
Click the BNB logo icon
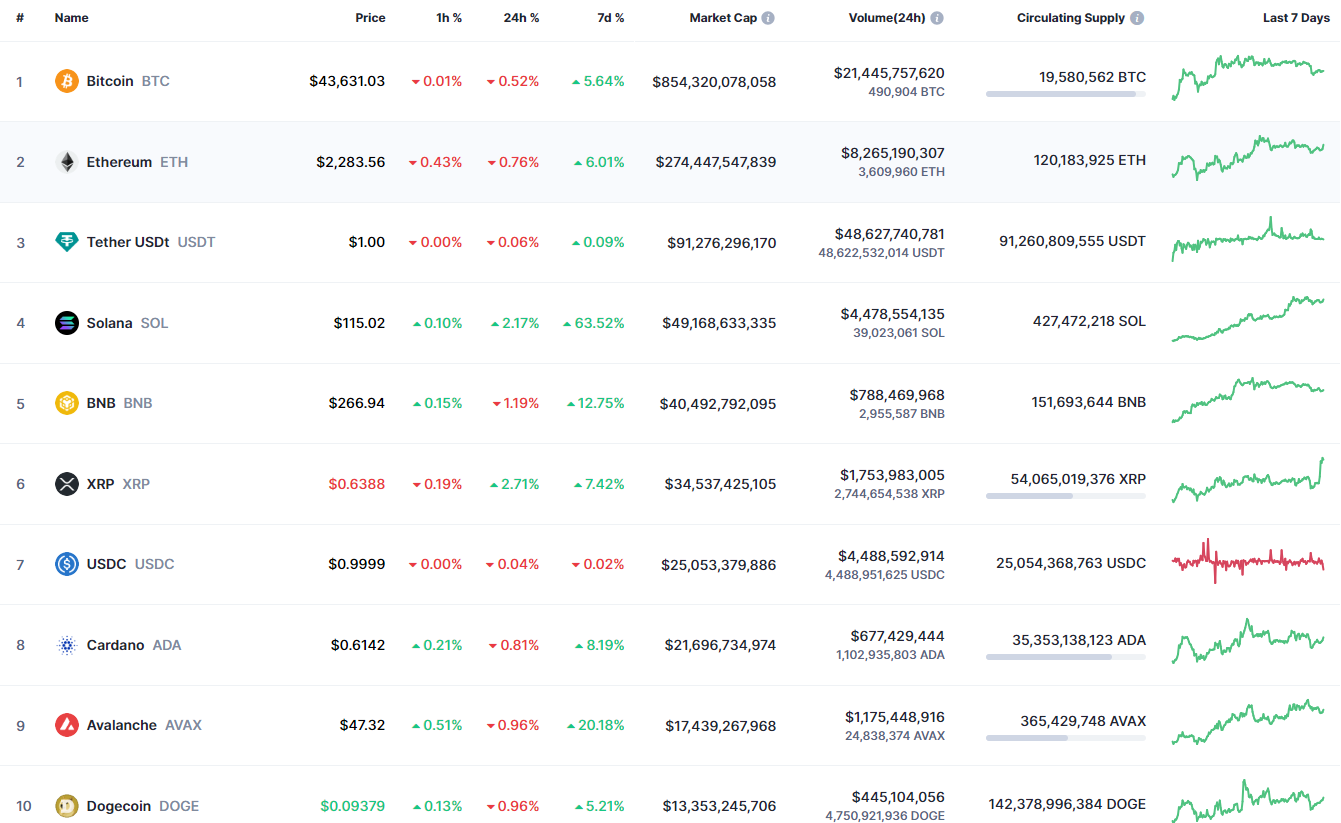[66, 403]
